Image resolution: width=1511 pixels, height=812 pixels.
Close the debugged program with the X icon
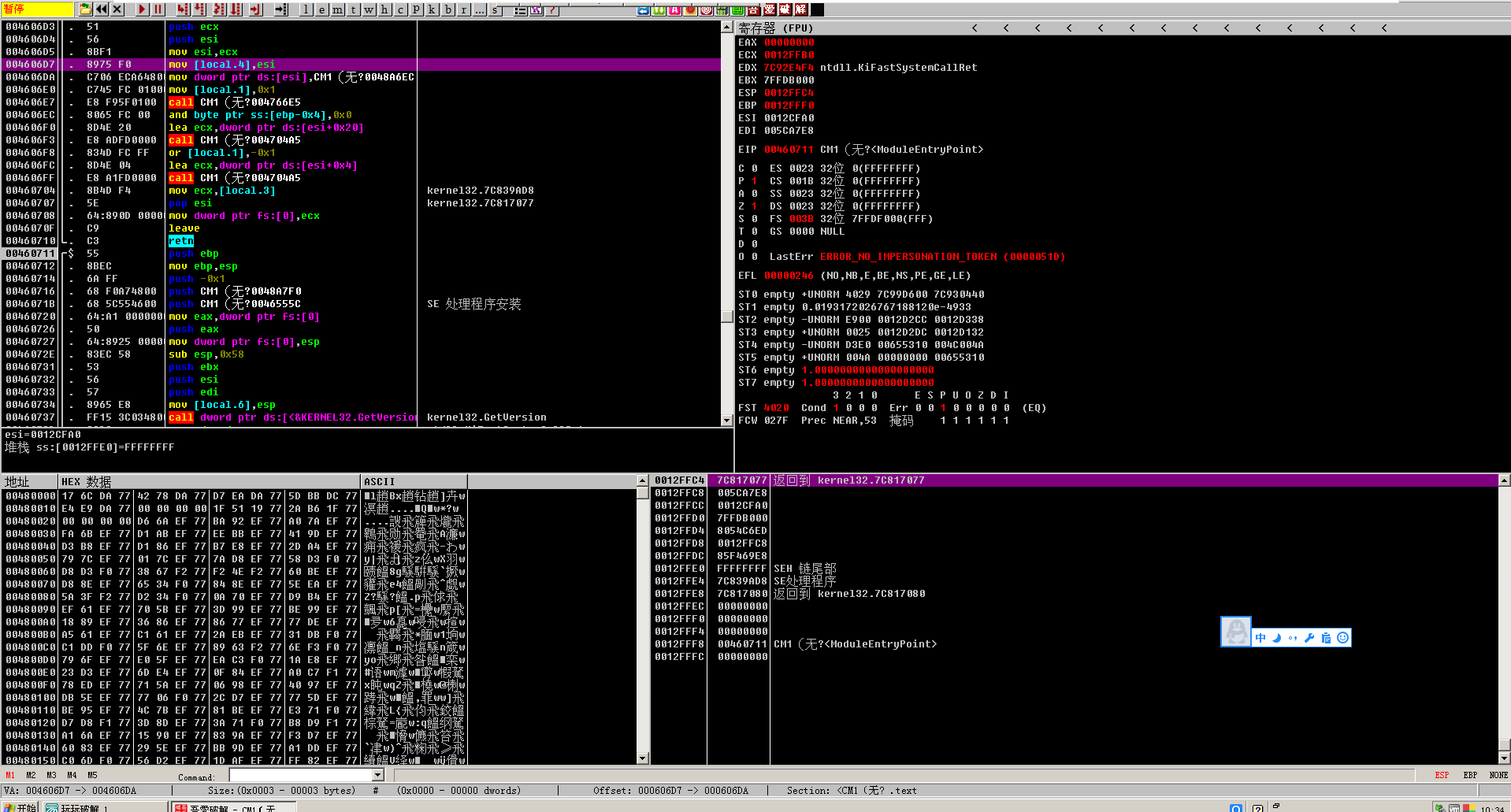click(x=117, y=9)
